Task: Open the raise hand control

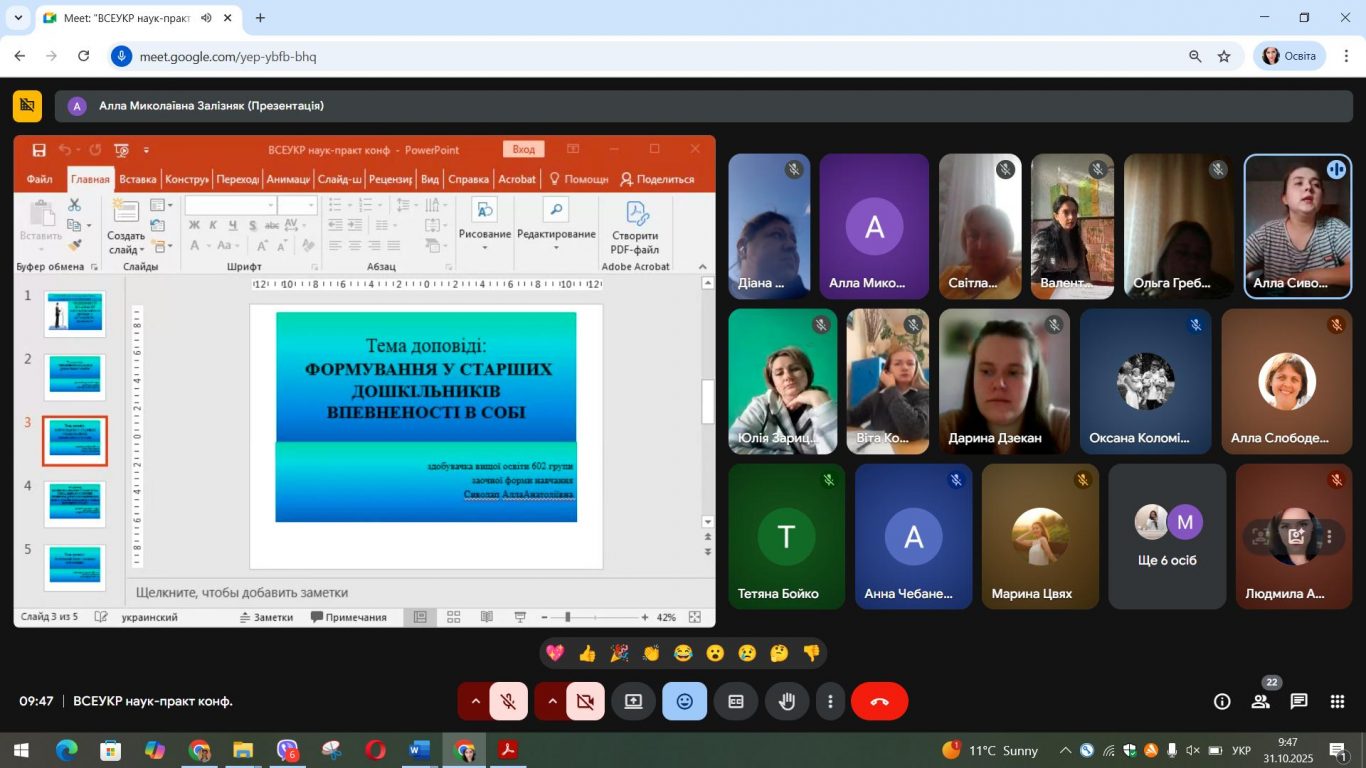Action: click(787, 701)
